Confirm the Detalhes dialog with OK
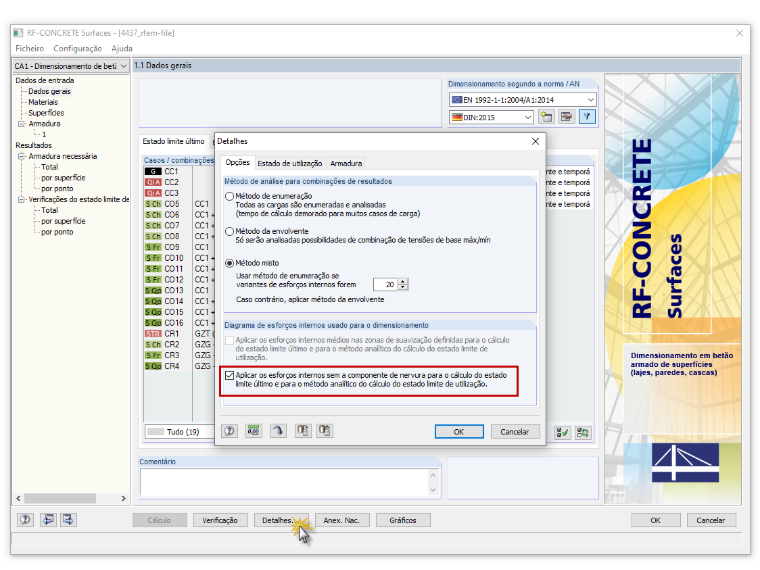Viewport: 760px width, 570px height. pyautogui.click(x=459, y=432)
